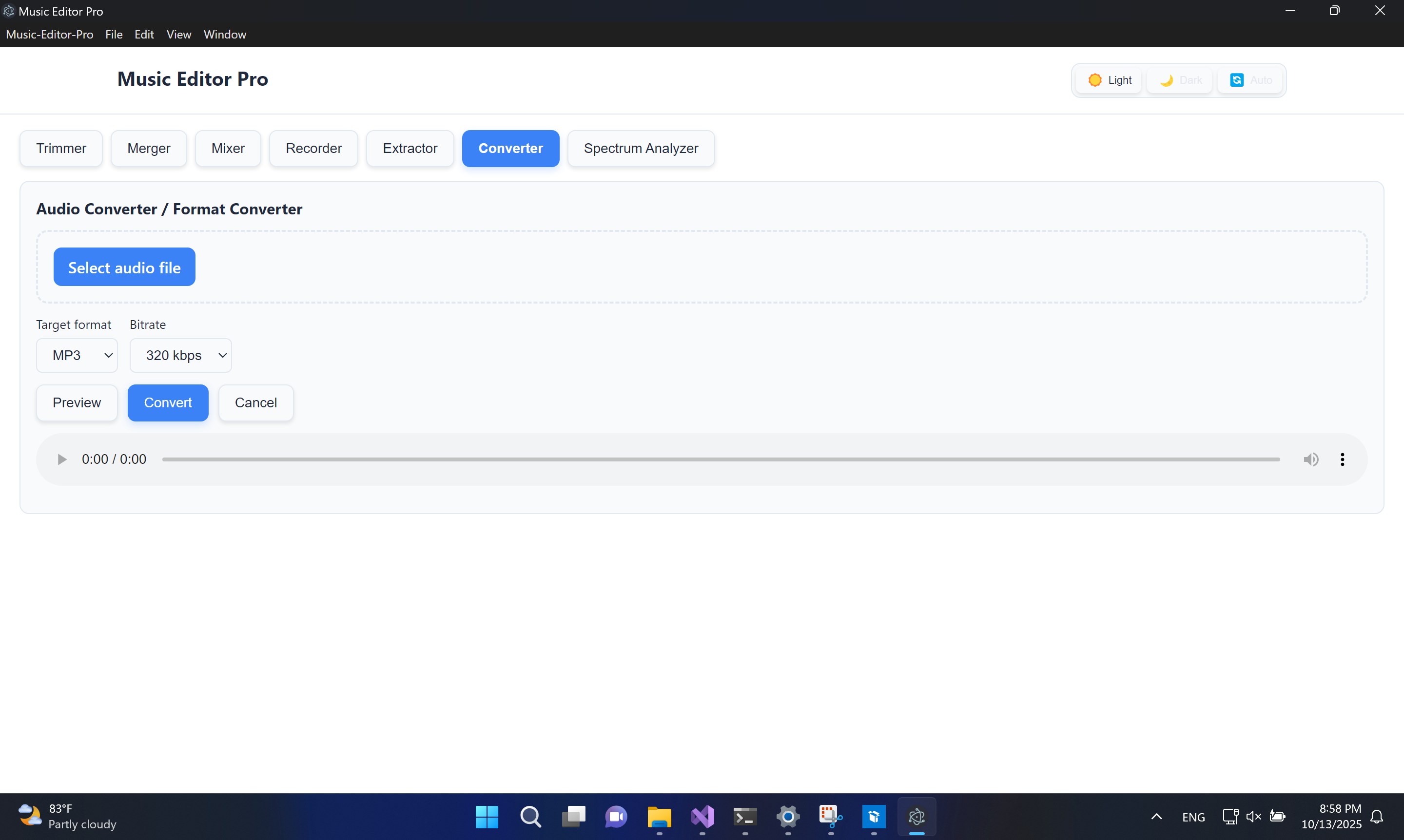This screenshot has height=840, width=1404.
Task: Click the Audio Converter / Format Converter heading
Action: tap(169, 210)
